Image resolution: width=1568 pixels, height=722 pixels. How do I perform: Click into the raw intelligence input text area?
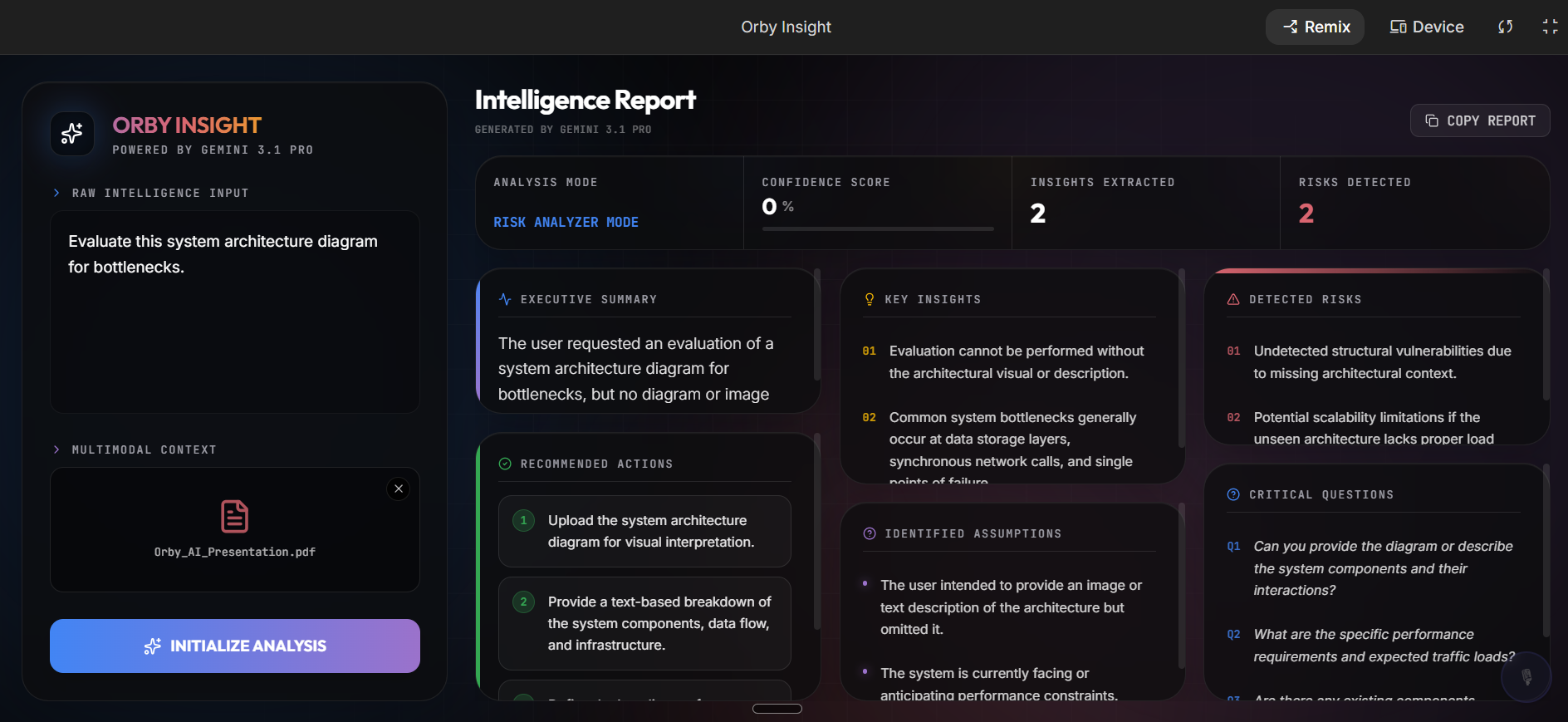pyautogui.click(x=235, y=312)
